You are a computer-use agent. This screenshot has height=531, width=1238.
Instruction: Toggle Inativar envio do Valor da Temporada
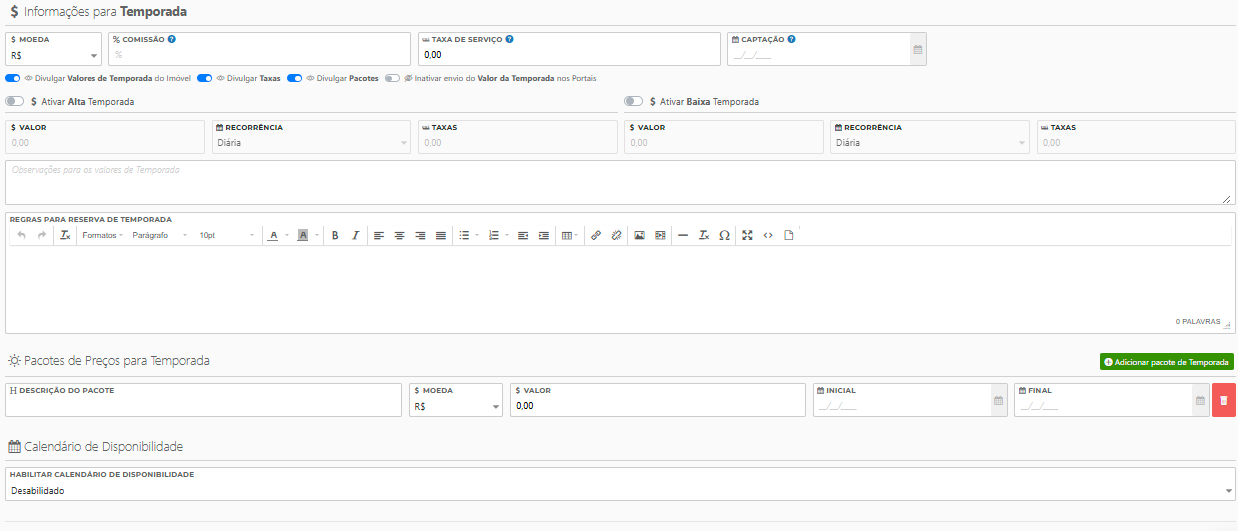point(392,78)
